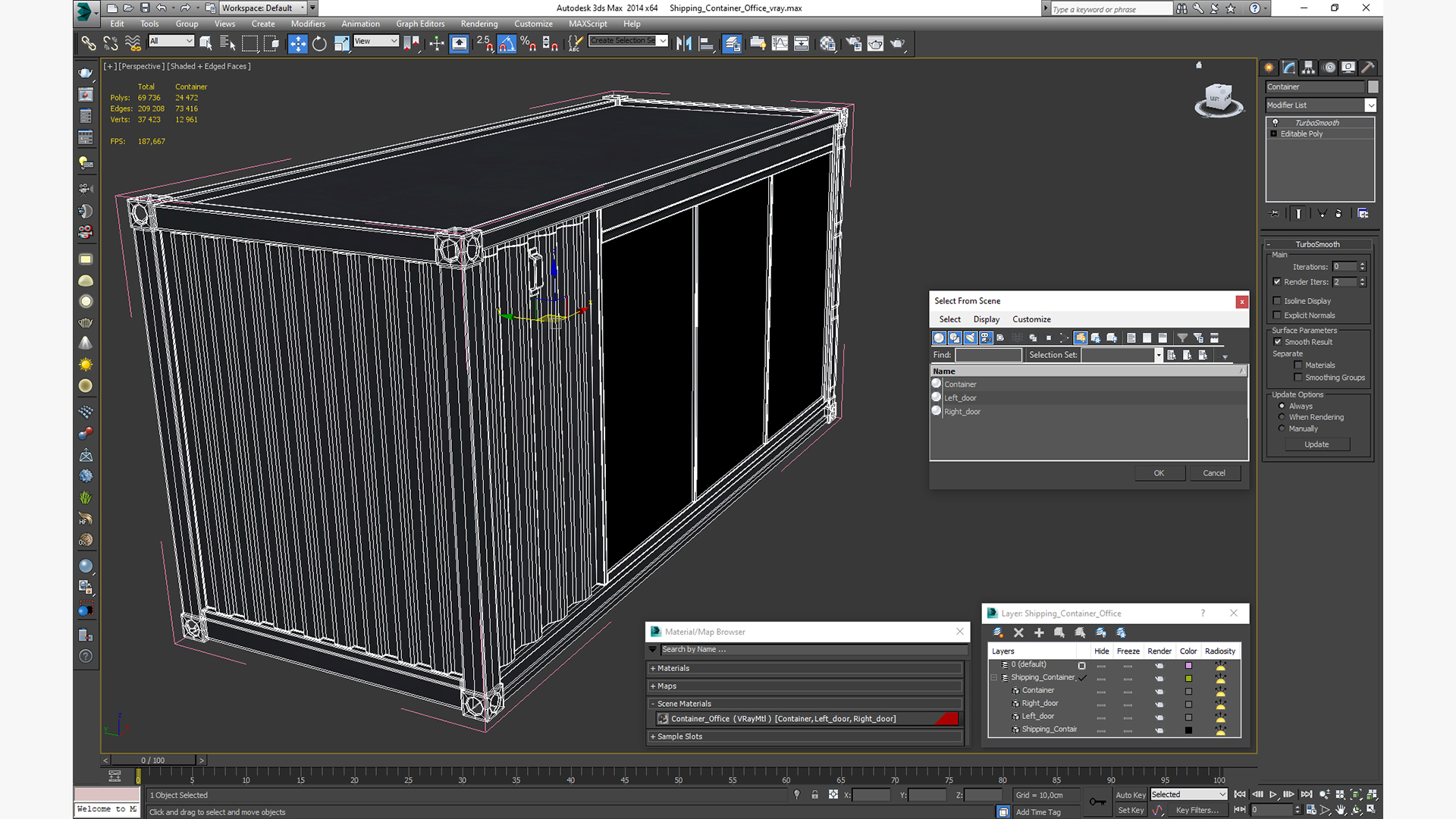1456x819 pixels.
Task: Click Delete layer X icon in Layer dialog
Action: tap(1018, 632)
